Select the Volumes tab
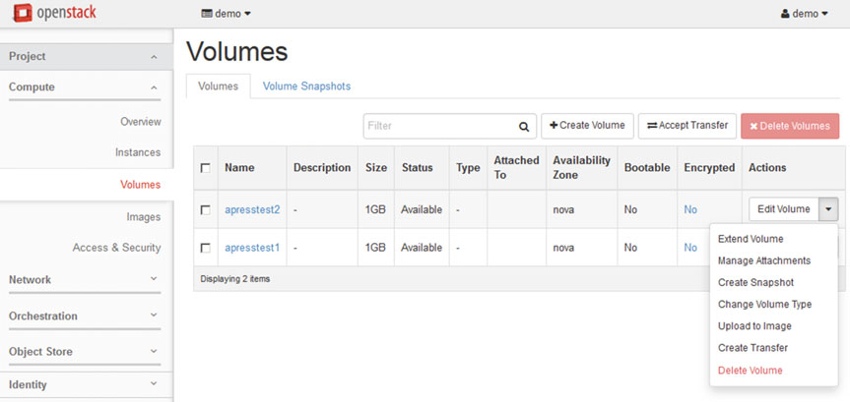The image size is (850, 402). [x=218, y=86]
